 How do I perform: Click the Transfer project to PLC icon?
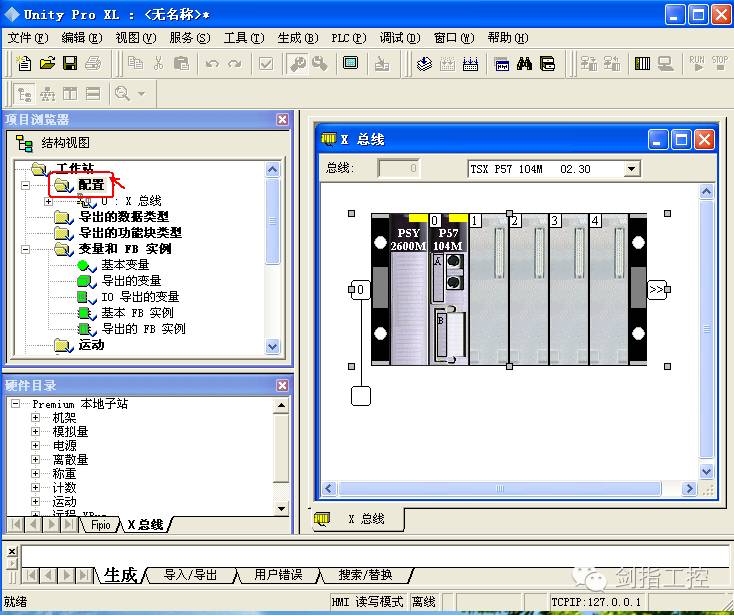tap(588, 63)
